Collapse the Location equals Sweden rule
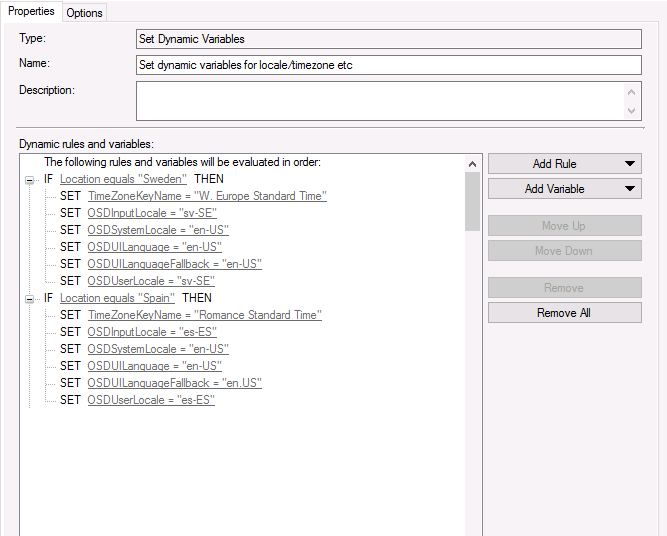 tap(29, 180)
